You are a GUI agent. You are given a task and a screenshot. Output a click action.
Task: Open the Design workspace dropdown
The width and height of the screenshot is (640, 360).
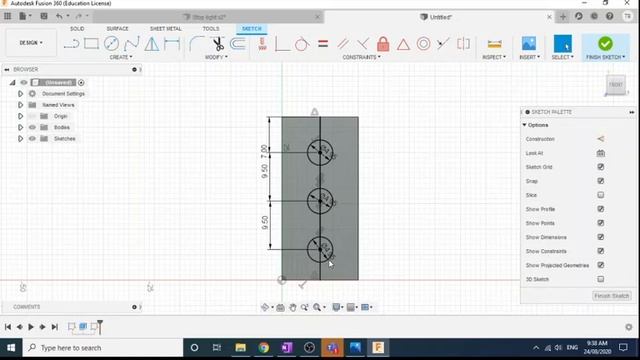pyautogui.click(x=31, y=42)
